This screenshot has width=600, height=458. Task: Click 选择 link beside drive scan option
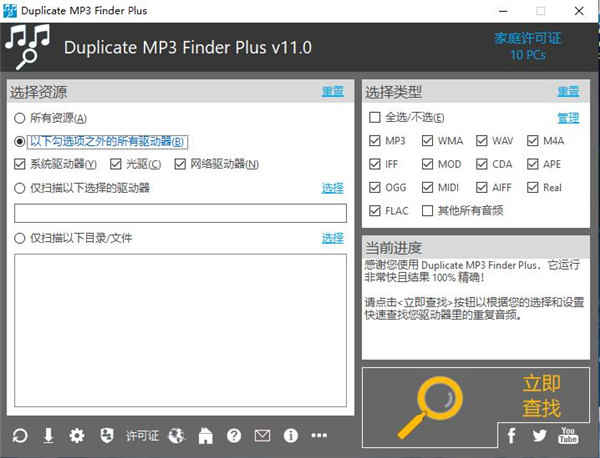333,188
